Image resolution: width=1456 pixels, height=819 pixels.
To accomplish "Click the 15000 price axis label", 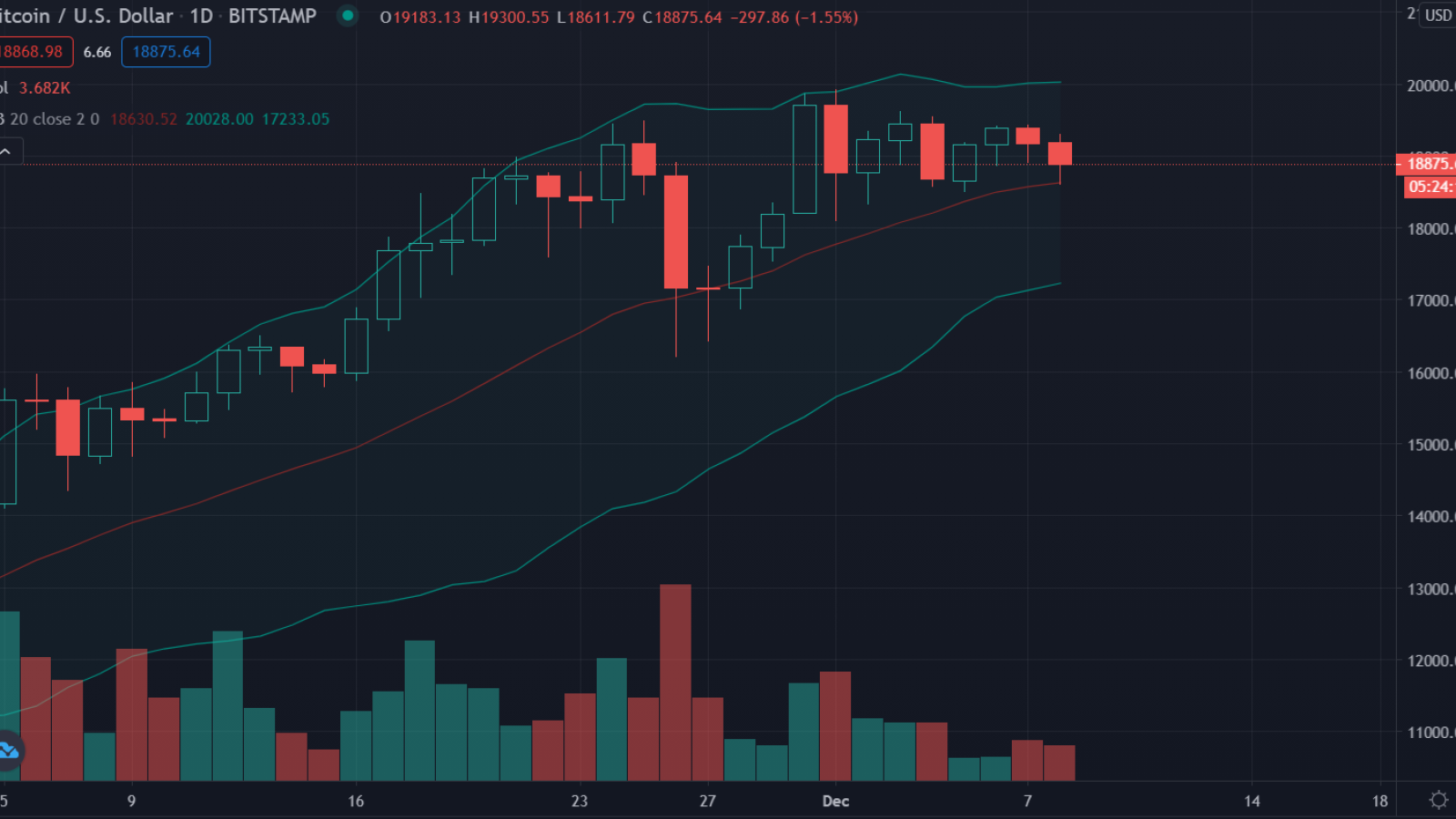I will pos(1431,445).
